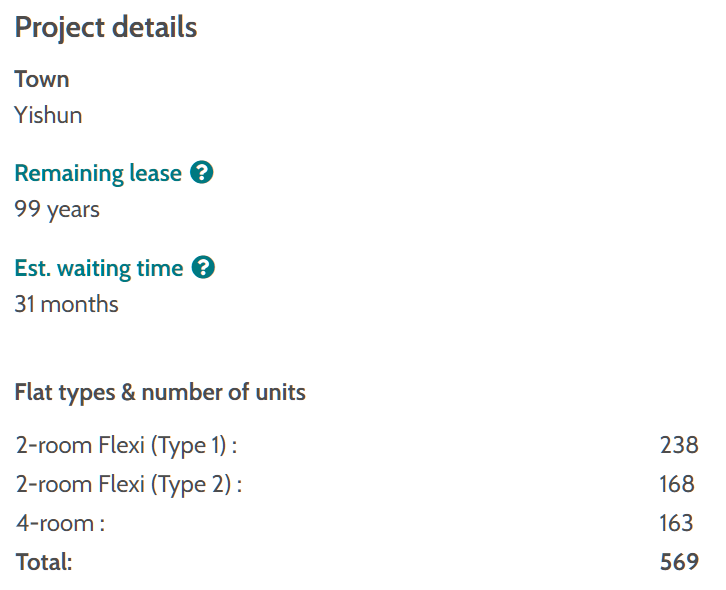Click the Town field label
The image size is (726, 590).
point(42,79)
